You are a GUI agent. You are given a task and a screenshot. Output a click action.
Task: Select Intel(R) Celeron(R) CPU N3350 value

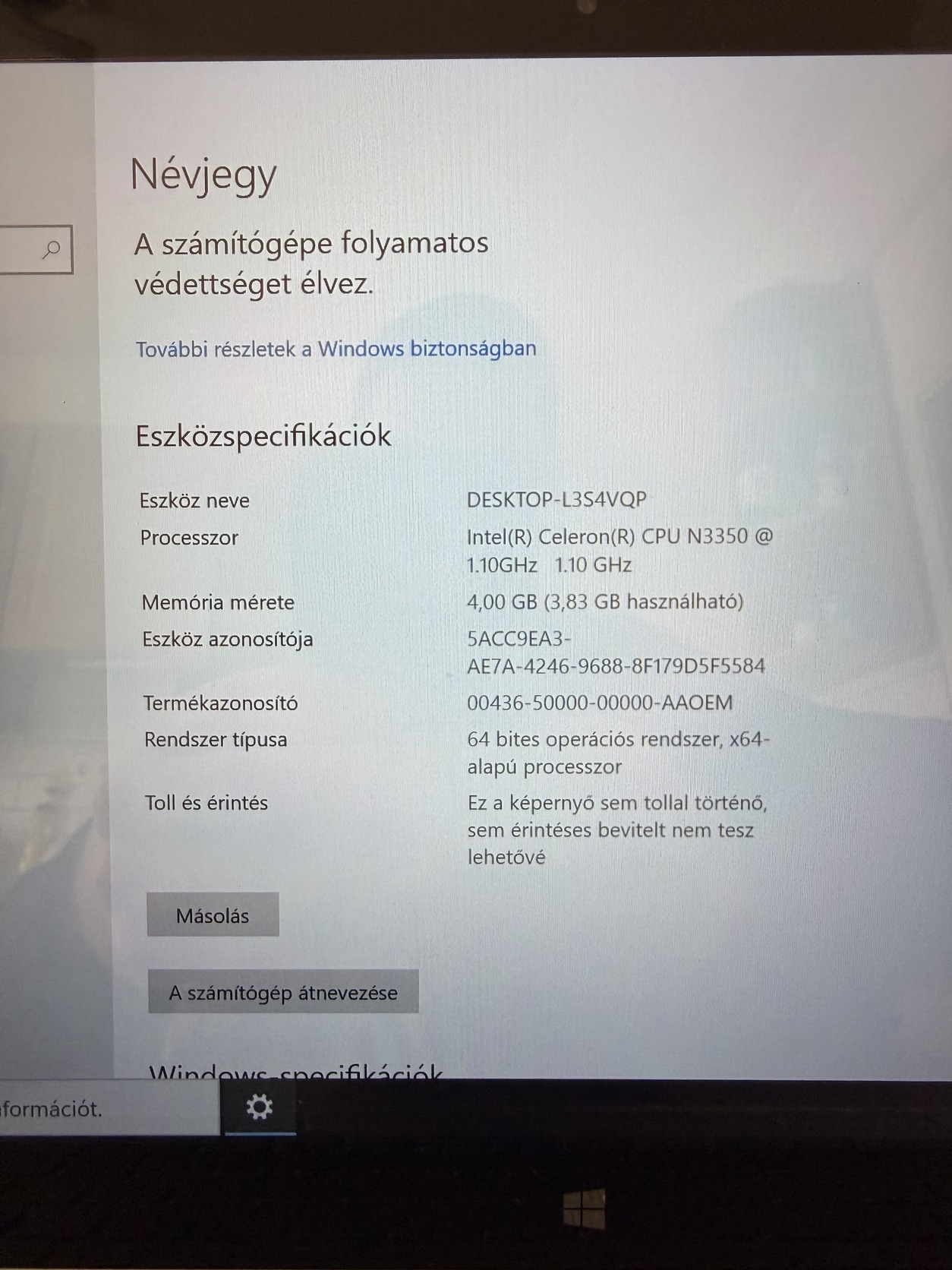(x=619, y=551)
